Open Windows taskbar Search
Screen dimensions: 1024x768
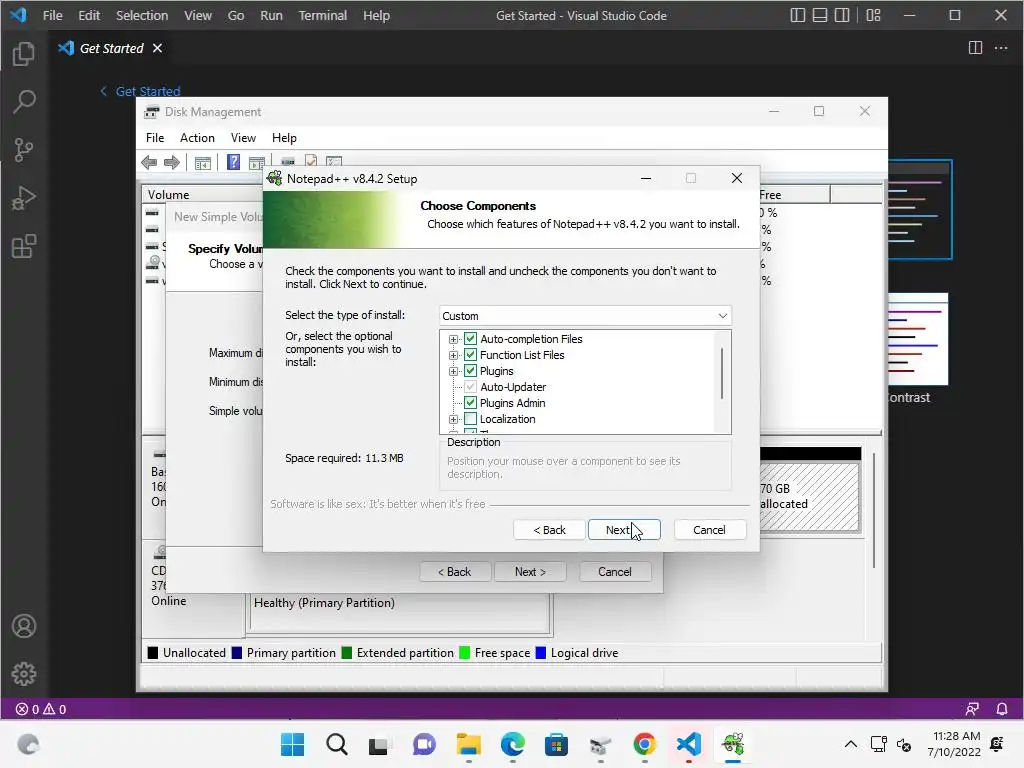tap(337, 744)
